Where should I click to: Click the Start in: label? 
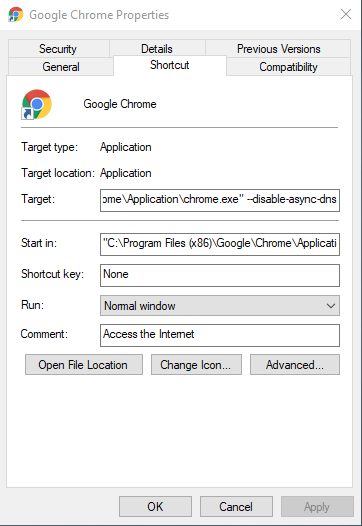[39, 243]
